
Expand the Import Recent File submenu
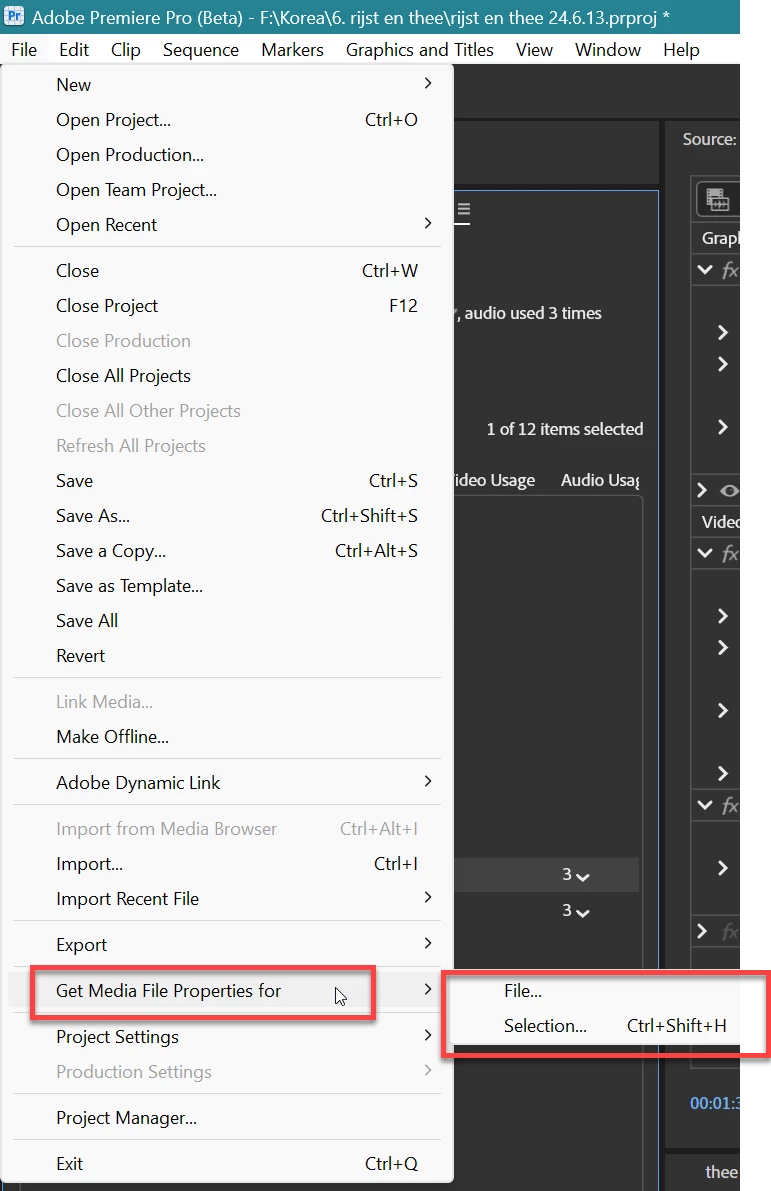pyautogui.click(x=227, y=899)
